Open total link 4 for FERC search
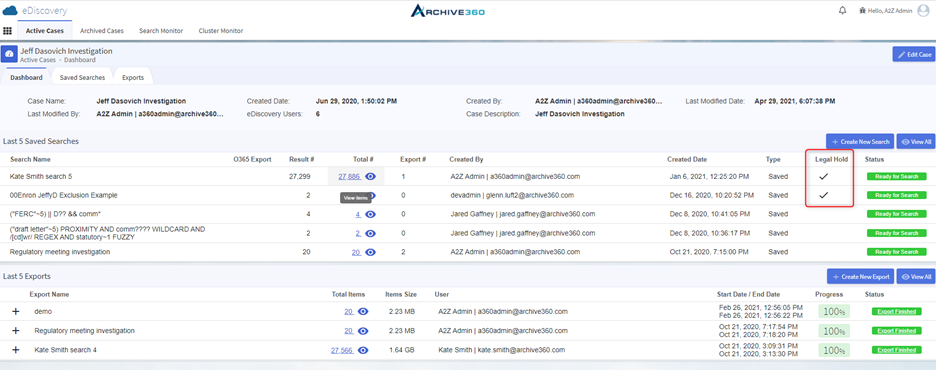The image size is (936, 370). coord(358,214)
